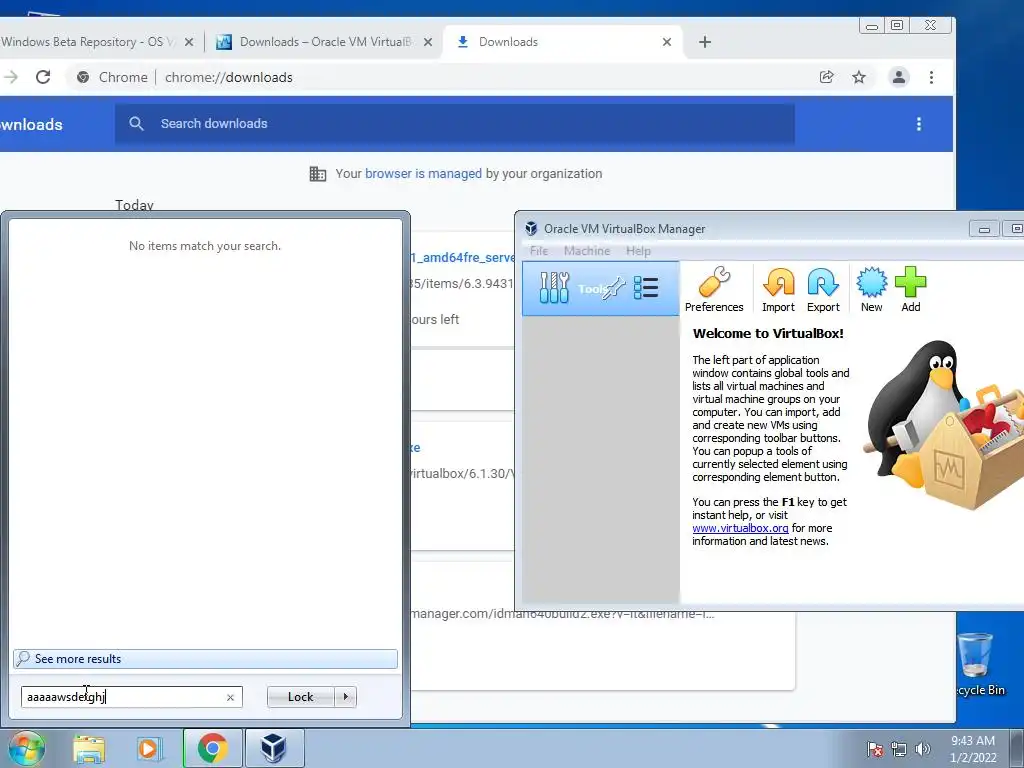1024x768 pixels.
Task: Click the Action Center flag tray icon
Action: 874,749
